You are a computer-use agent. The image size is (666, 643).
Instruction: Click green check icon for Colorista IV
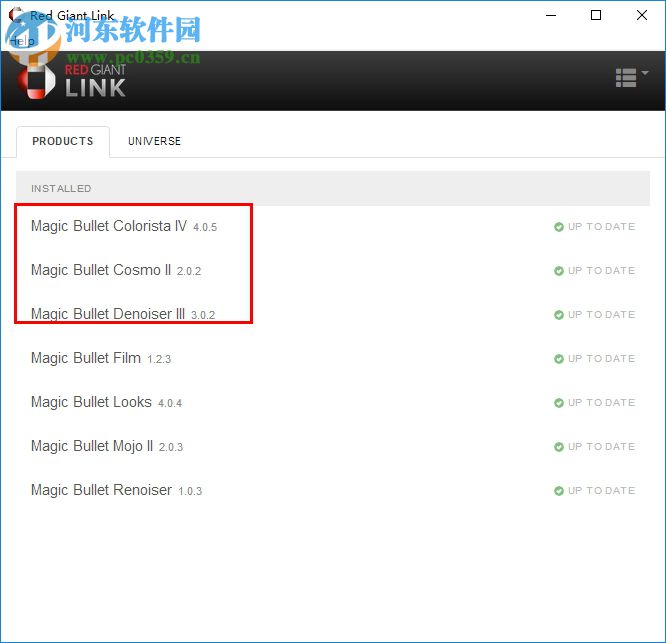point(559,227)
